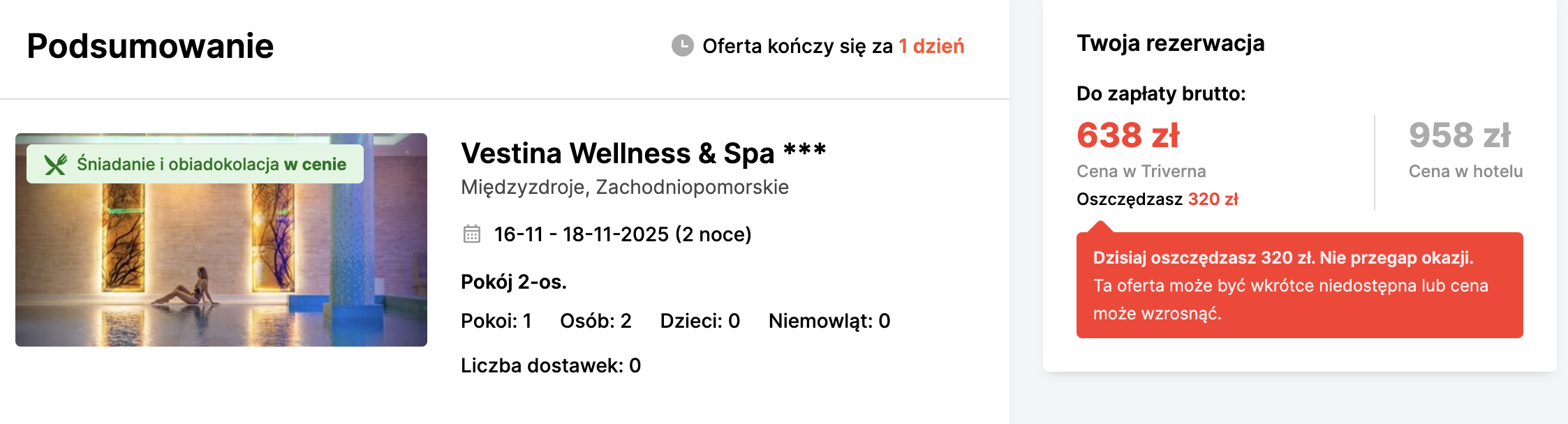Image resolution: width=1568 pixels, height=424 pixels.
Task: Open the Vestina Wellness & Spa hotel name
Action: click(642, 151)
